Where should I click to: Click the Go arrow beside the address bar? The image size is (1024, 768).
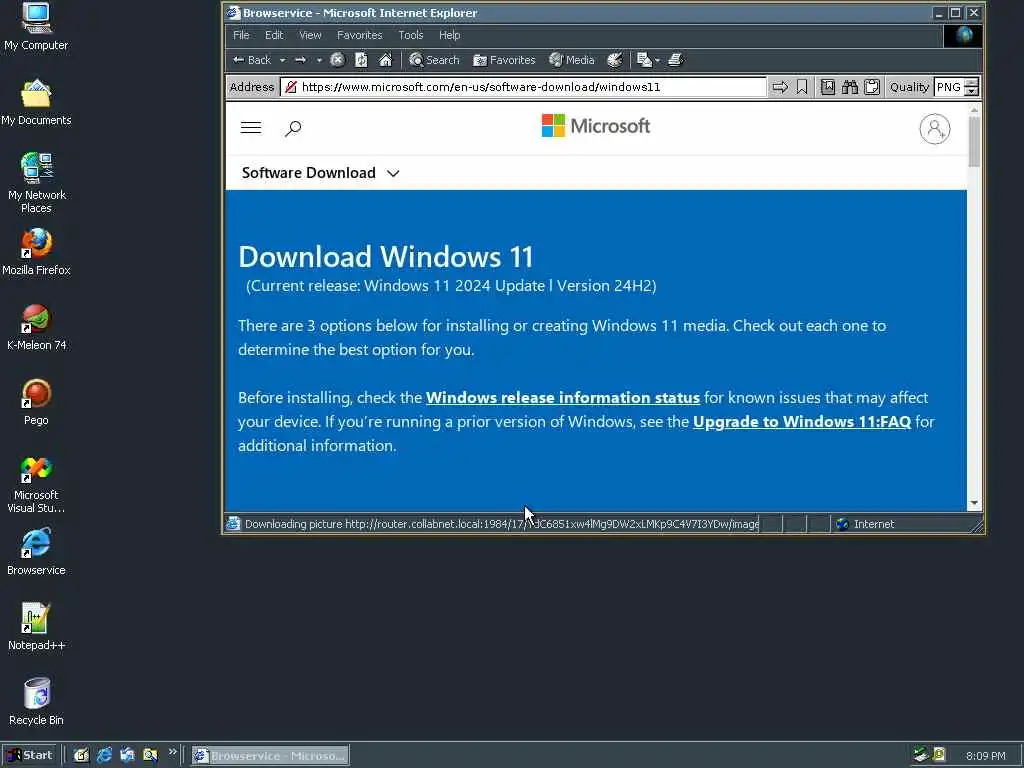(x=780, y=87)
